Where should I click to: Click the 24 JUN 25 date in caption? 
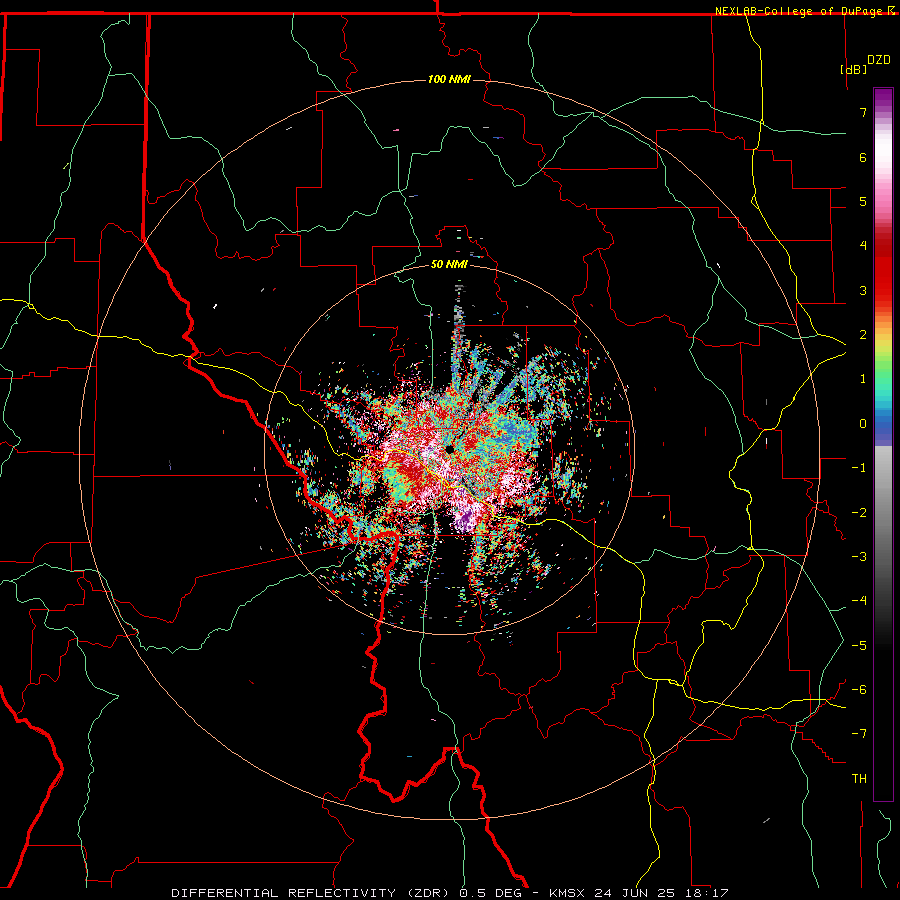coord(633,893)
